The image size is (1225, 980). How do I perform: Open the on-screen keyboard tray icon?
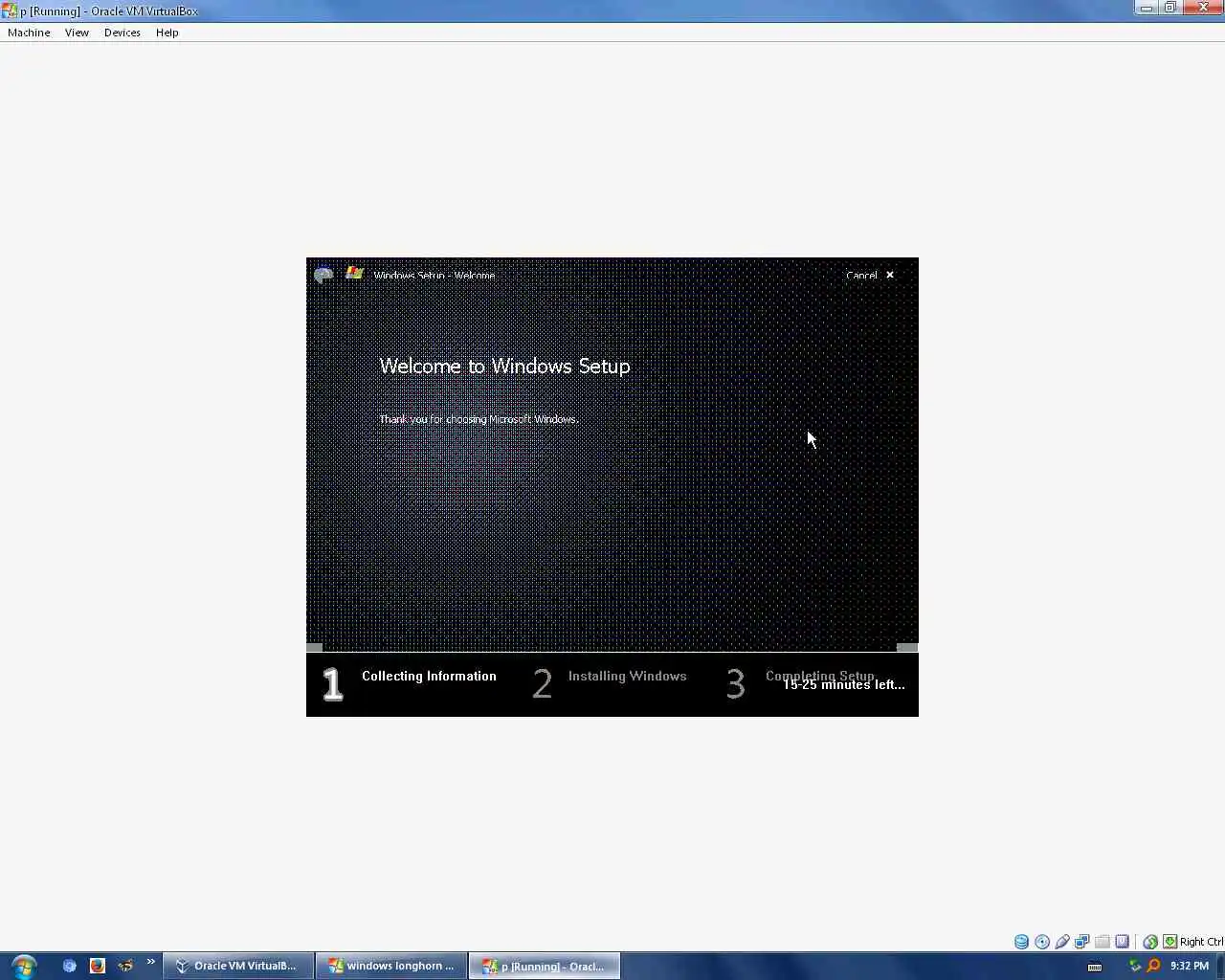point(1095,966)
